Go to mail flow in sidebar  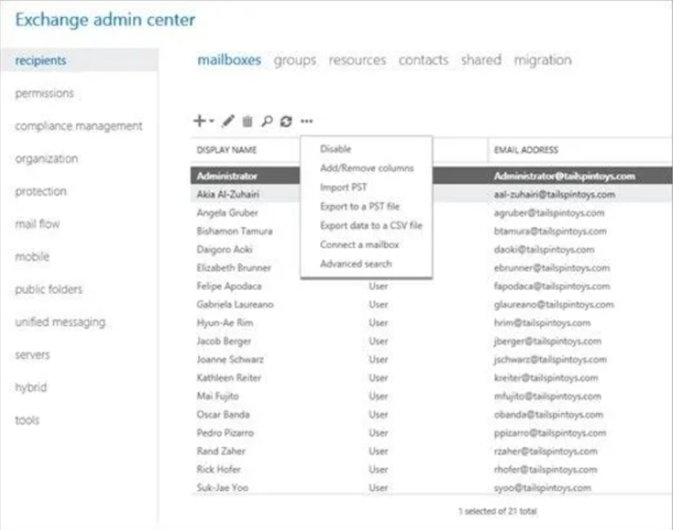(x=37, y=224)
